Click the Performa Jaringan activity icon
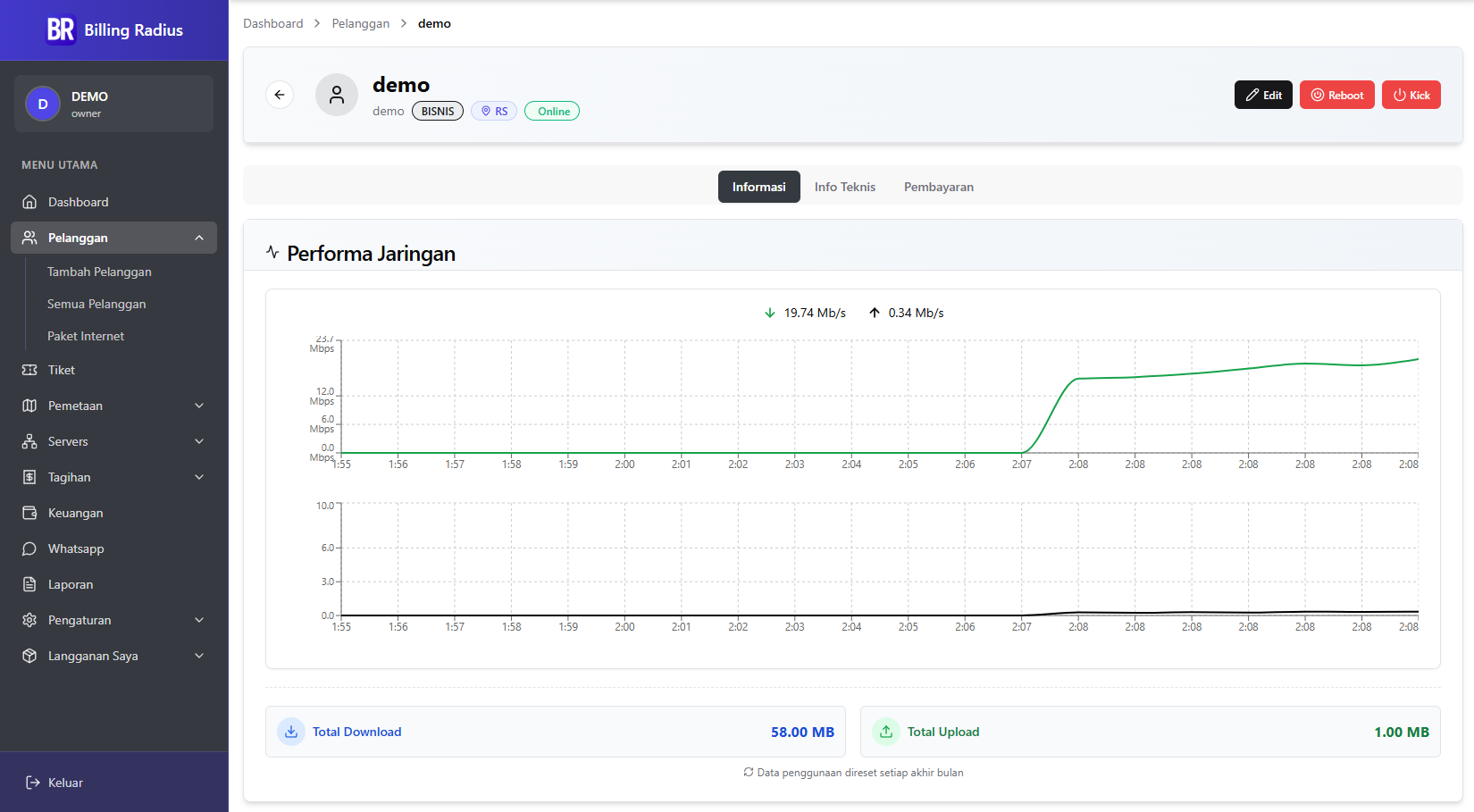 click(x=272, y=253)
